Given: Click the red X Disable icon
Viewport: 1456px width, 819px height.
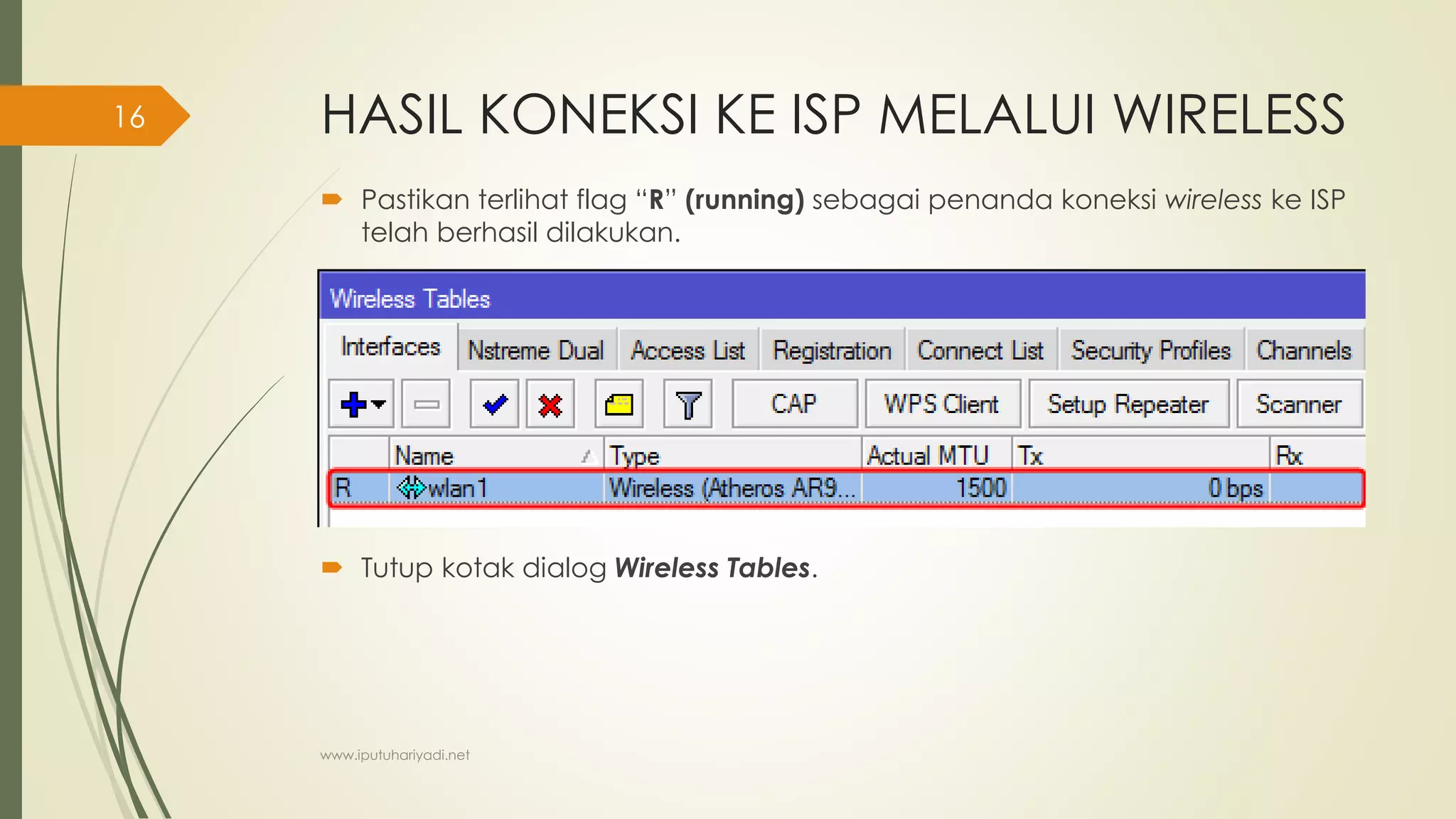Looking at the screenshot, I should point(550,404).
